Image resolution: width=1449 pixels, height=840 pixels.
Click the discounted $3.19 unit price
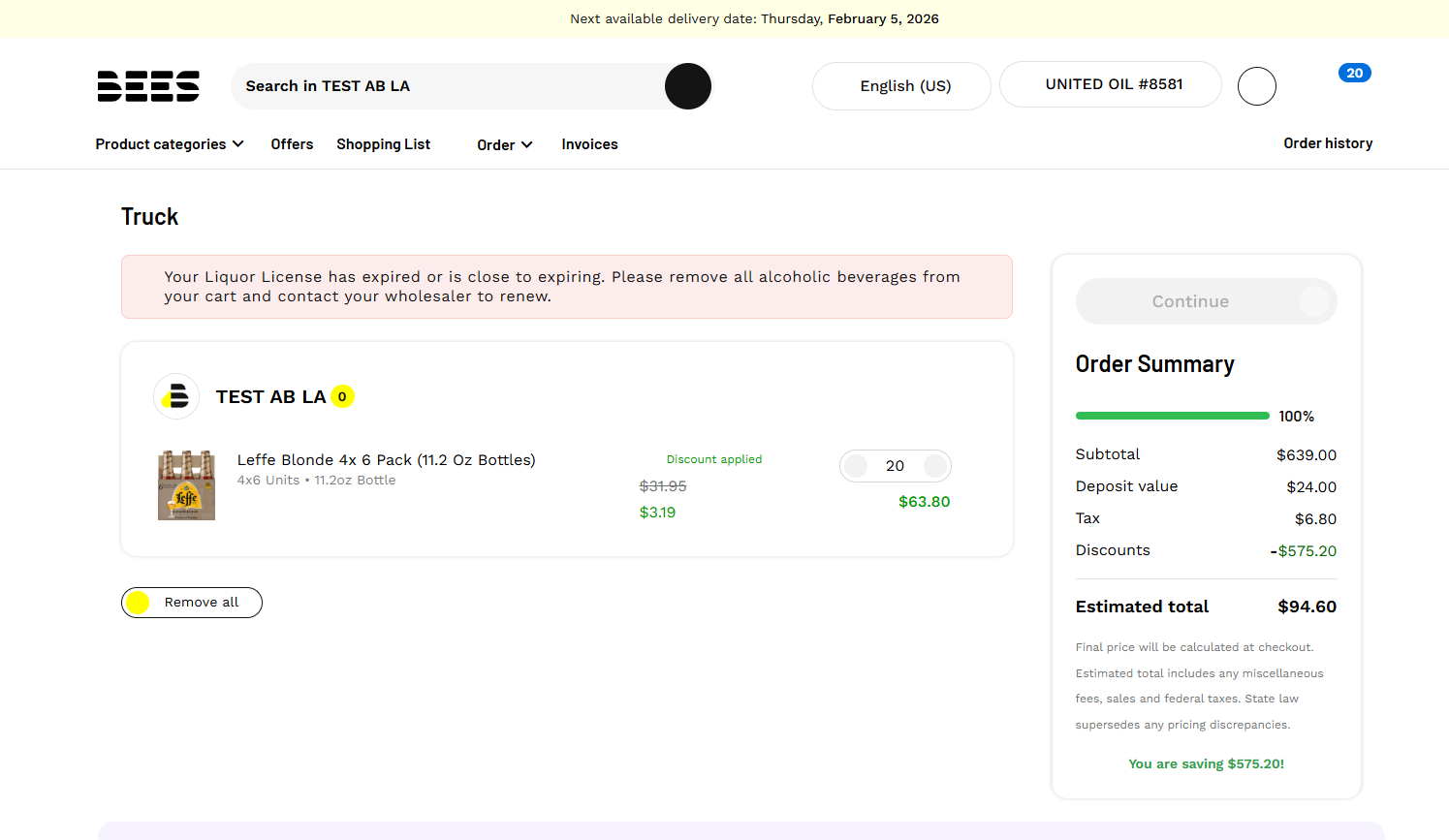(x=657, y=513)
